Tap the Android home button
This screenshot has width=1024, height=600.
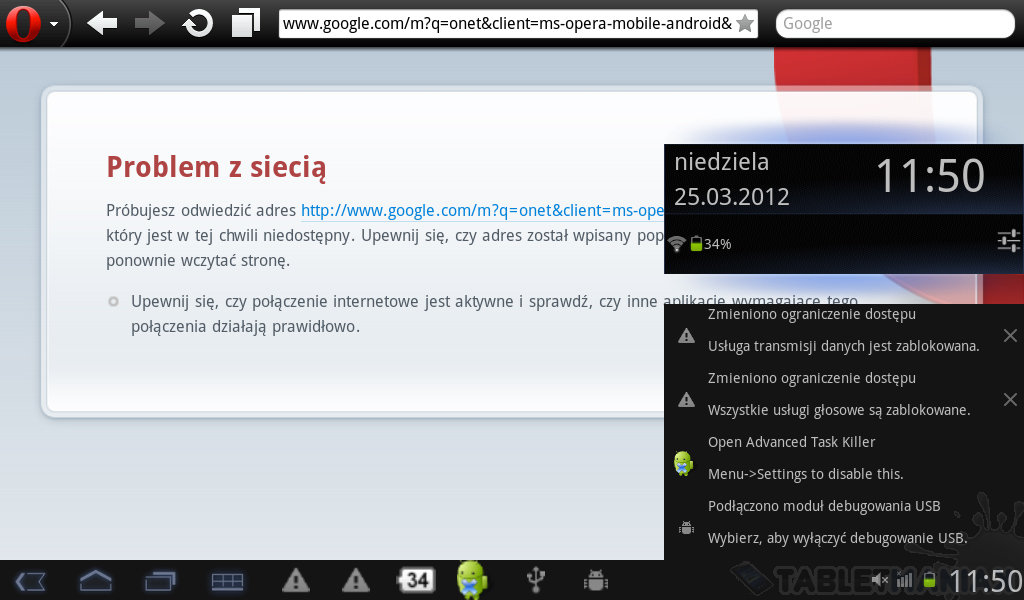[95, 580]
